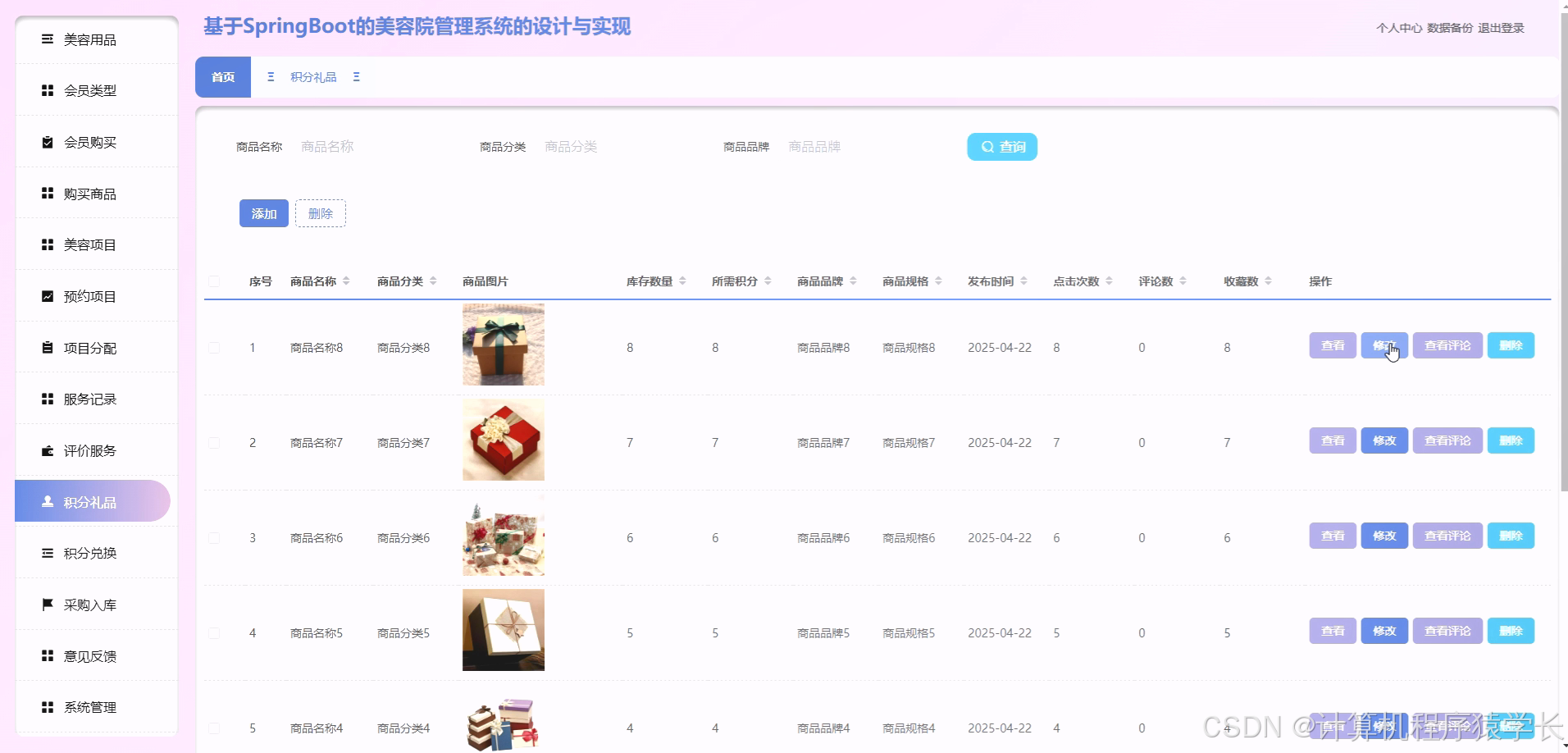Click 数据备份 link in header
This screenshot has width=1568, height=753.
(x=1450, y=28)
